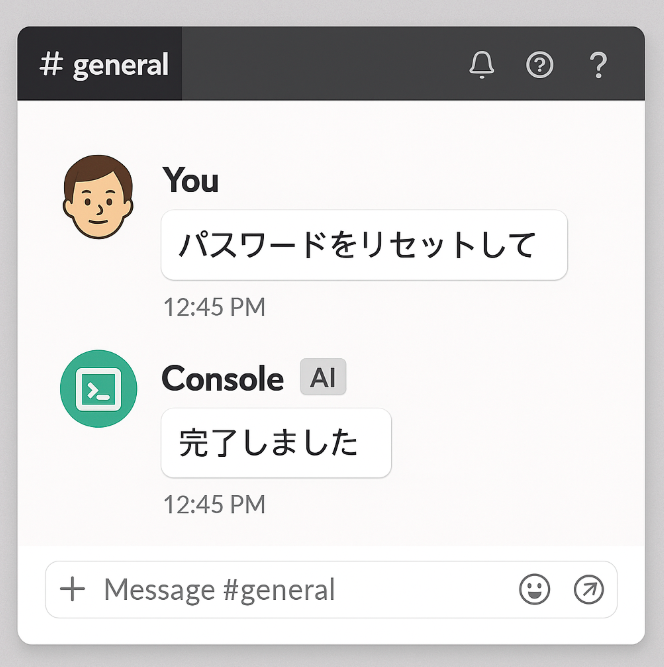
Task: Open help via circled question mark icon
Action: [x=540, y=65]
